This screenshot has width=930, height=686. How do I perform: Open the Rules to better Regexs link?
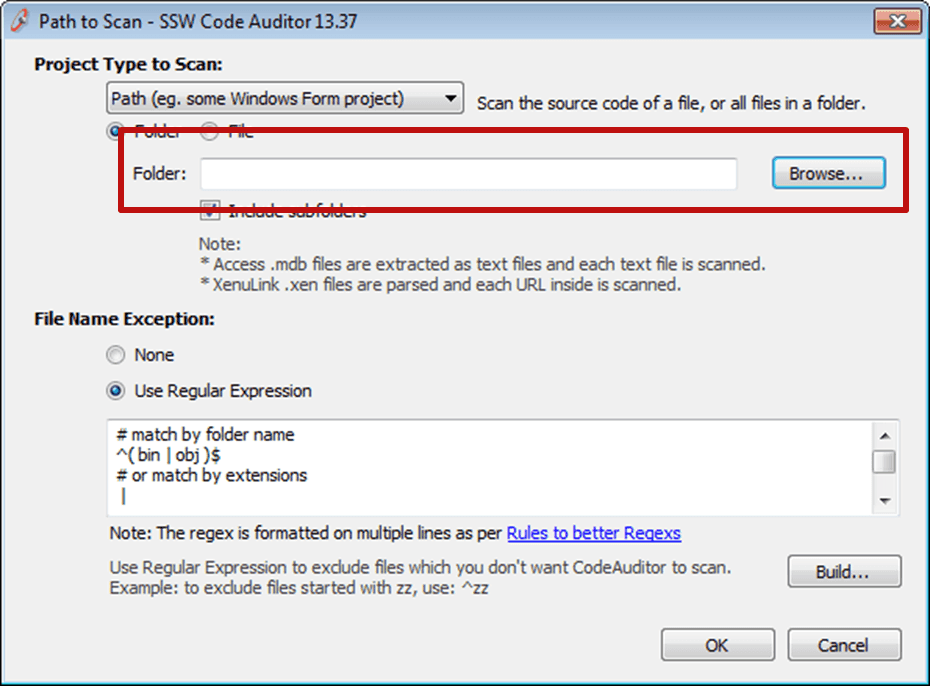click(x=594, y=533)
